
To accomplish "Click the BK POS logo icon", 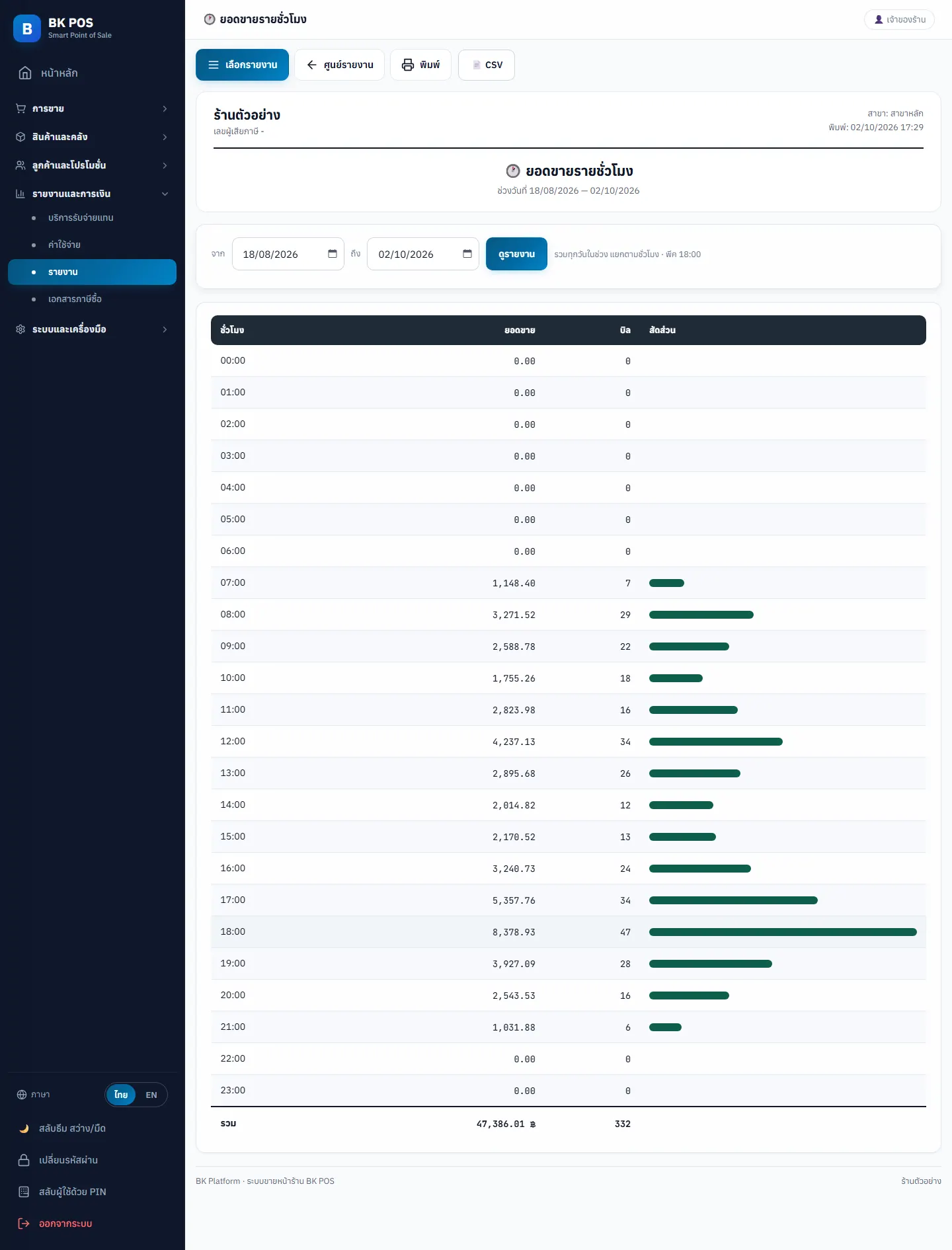I will pyautogui.click(x=27, y=28).
